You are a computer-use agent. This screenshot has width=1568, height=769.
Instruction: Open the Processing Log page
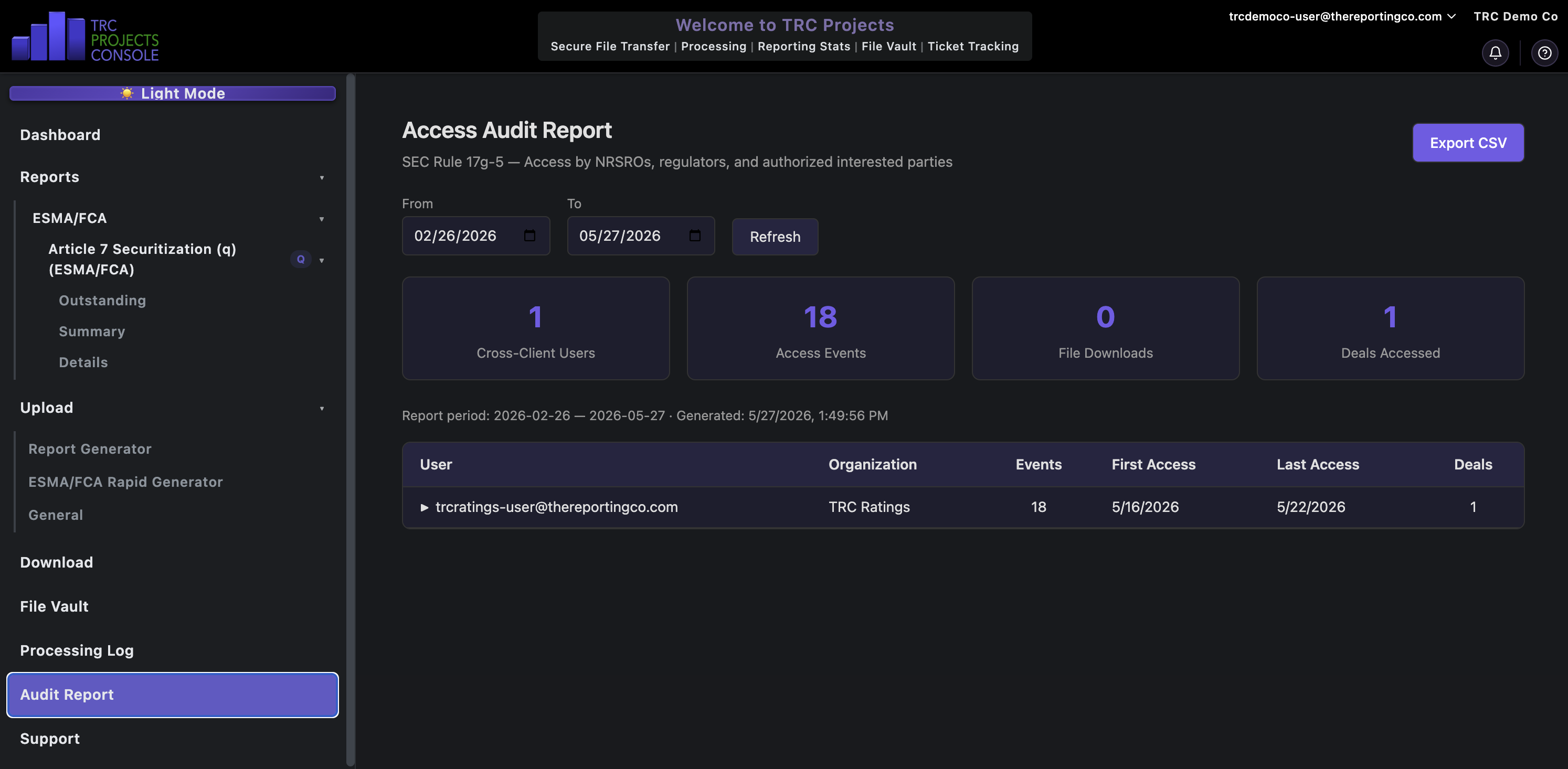(77, 650)
